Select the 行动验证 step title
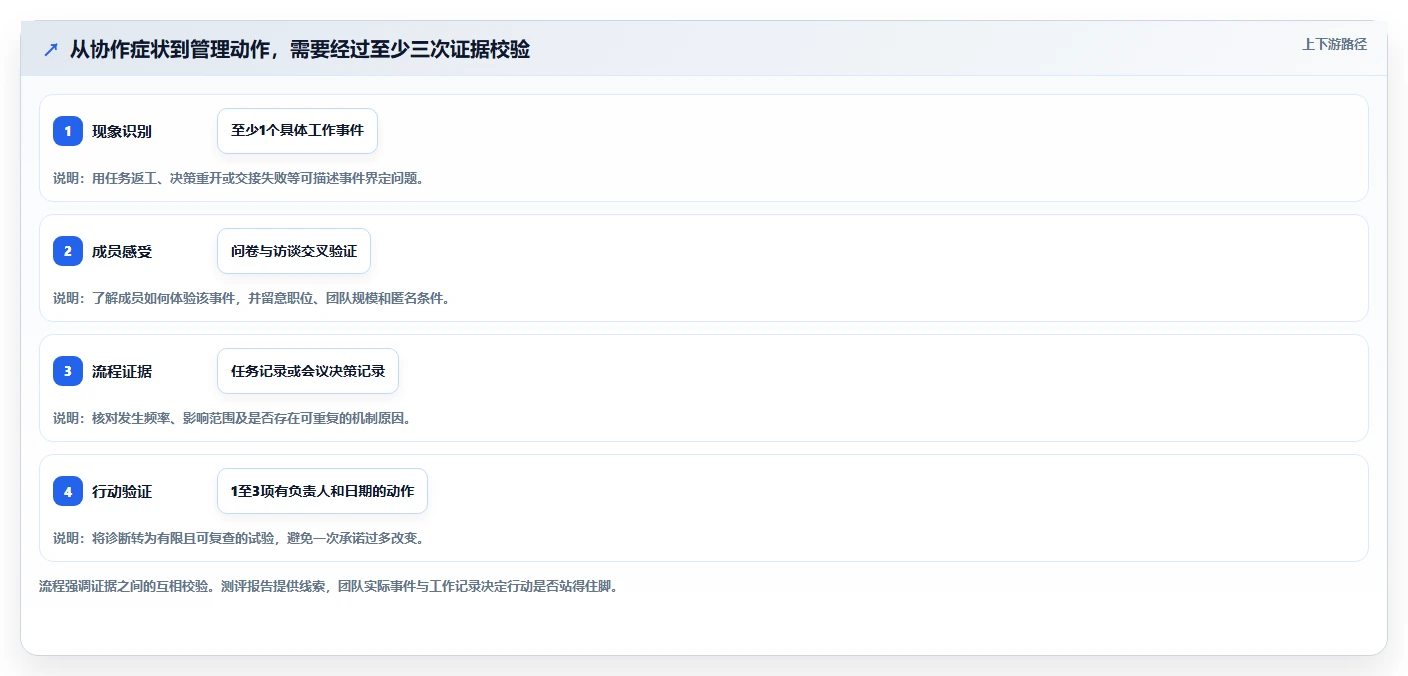This screenshot has width=1408, height=676. pyautogui.click(x=122, y=491)
